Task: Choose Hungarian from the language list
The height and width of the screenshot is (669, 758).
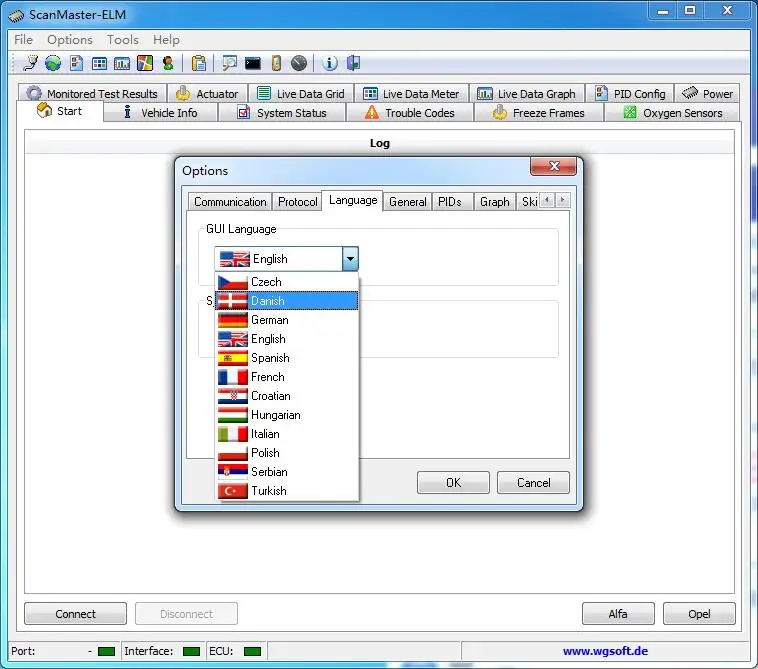Action: click(287, 415)
